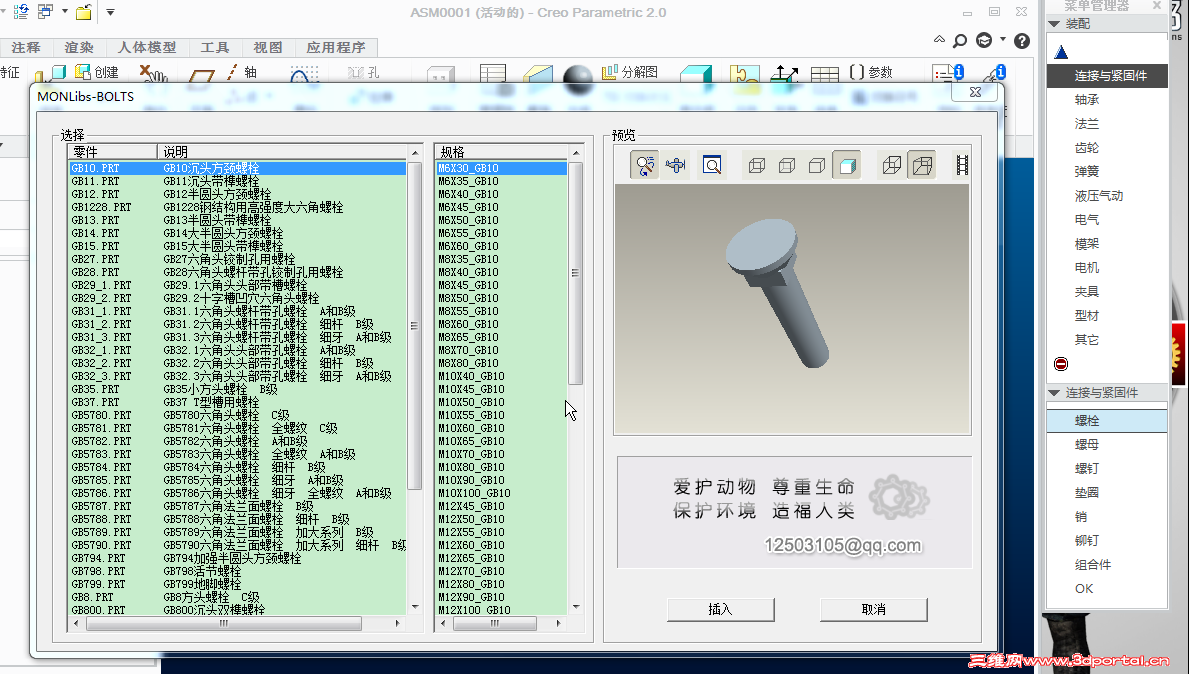The height and width of the screenshot is (674, 1189).
Task: Open the learning connector dropdown arrow
Action: [x=1002, y=39]
